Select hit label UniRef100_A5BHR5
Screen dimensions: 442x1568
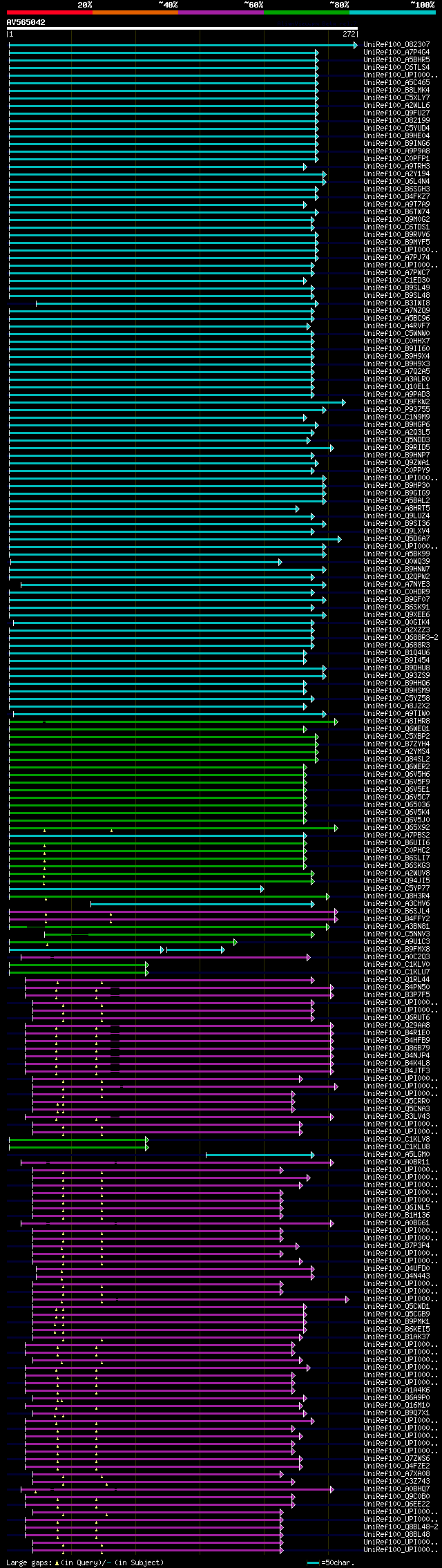(x=396, y=60)
